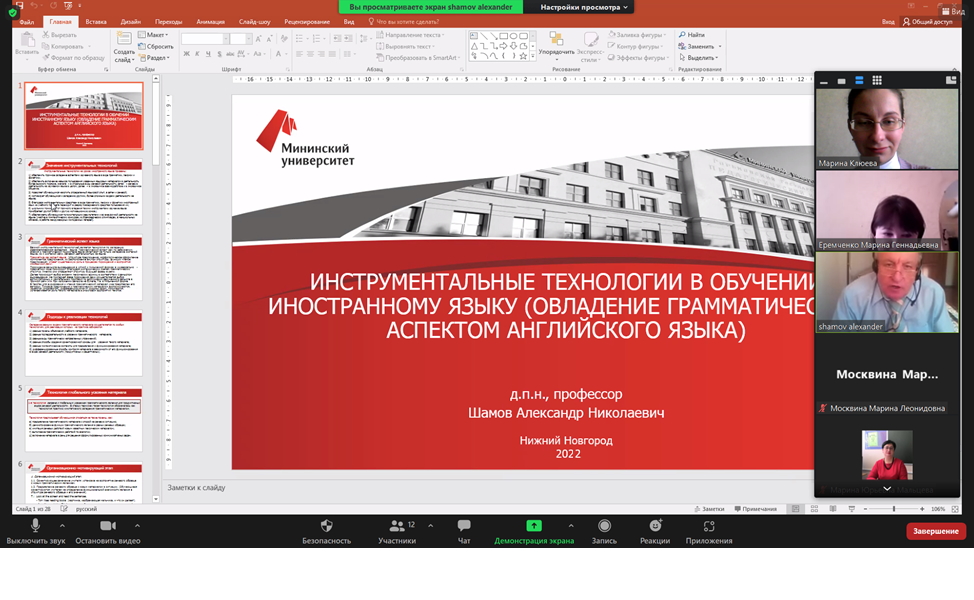Expand audio options arrow next to microphone
The image size is (974, 600).
(x=62, y=525)
